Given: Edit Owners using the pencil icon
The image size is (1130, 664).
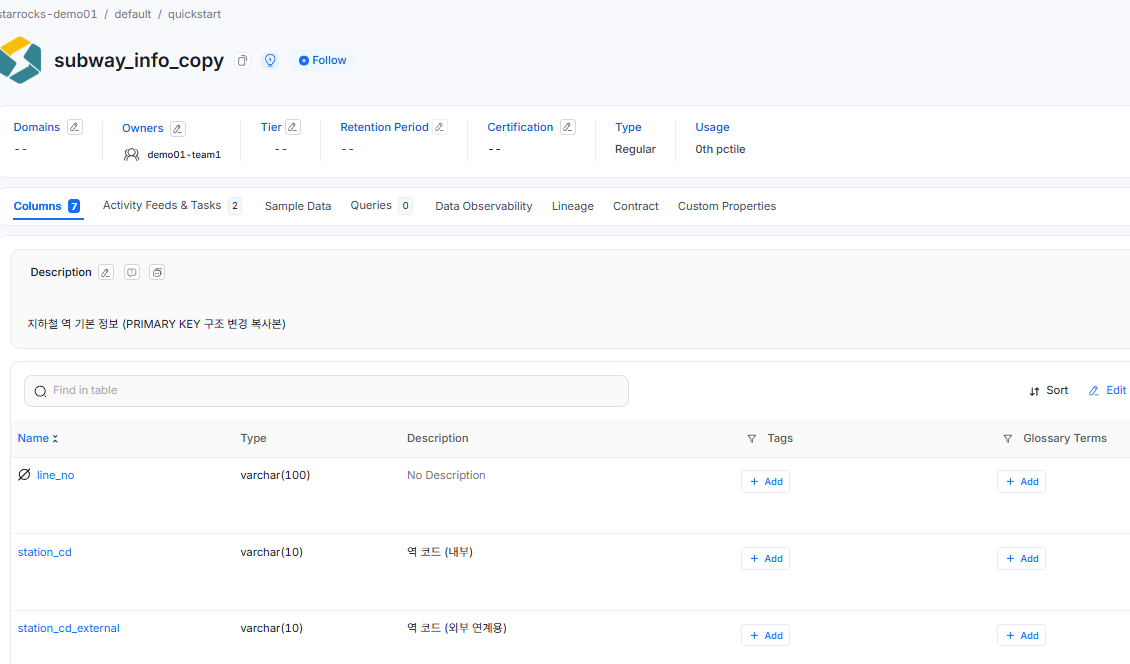Looking at the screenshot, I should tap(178, 128).
